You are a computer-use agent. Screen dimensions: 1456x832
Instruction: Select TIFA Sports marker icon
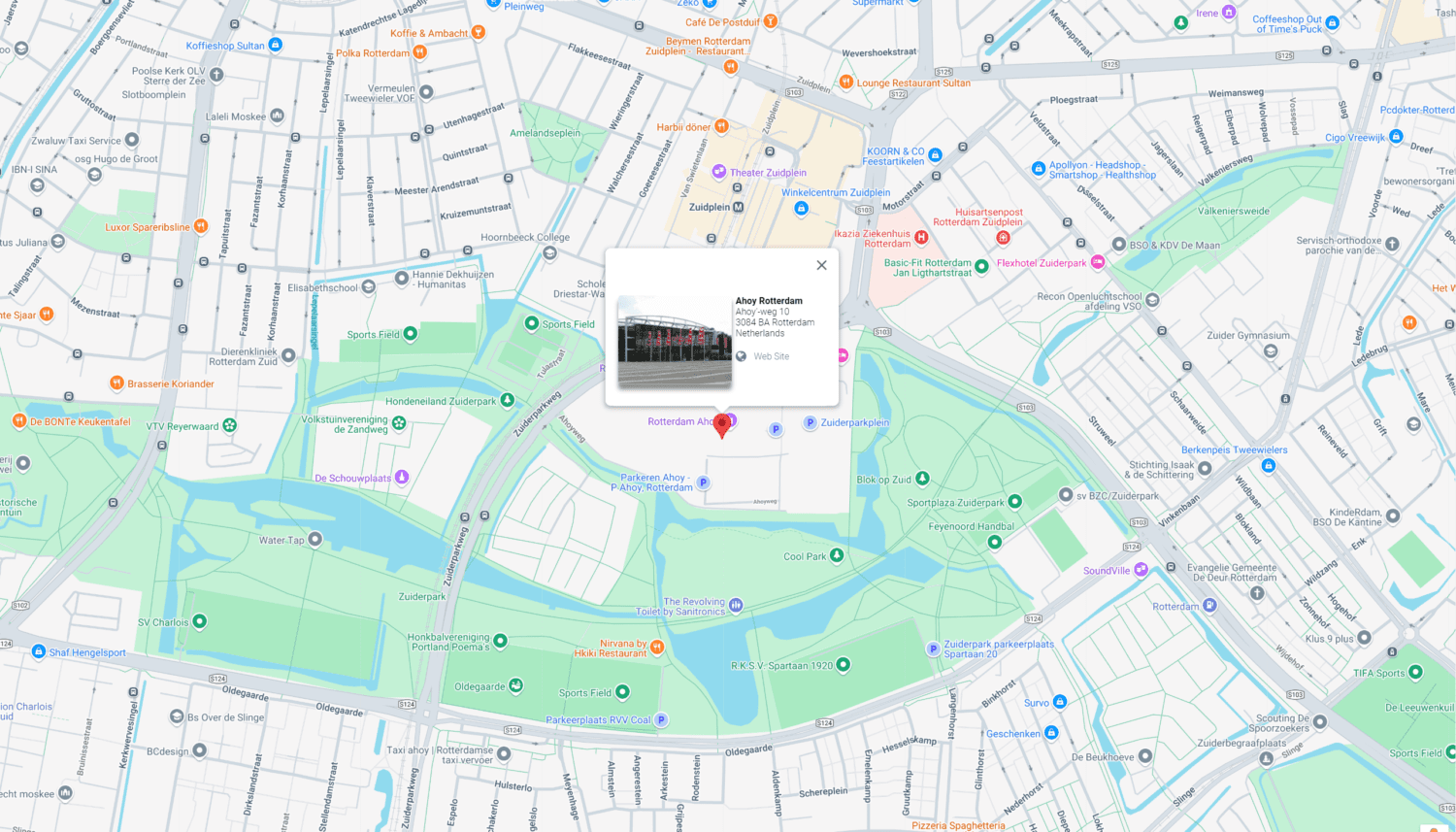tap(1415, 672)
